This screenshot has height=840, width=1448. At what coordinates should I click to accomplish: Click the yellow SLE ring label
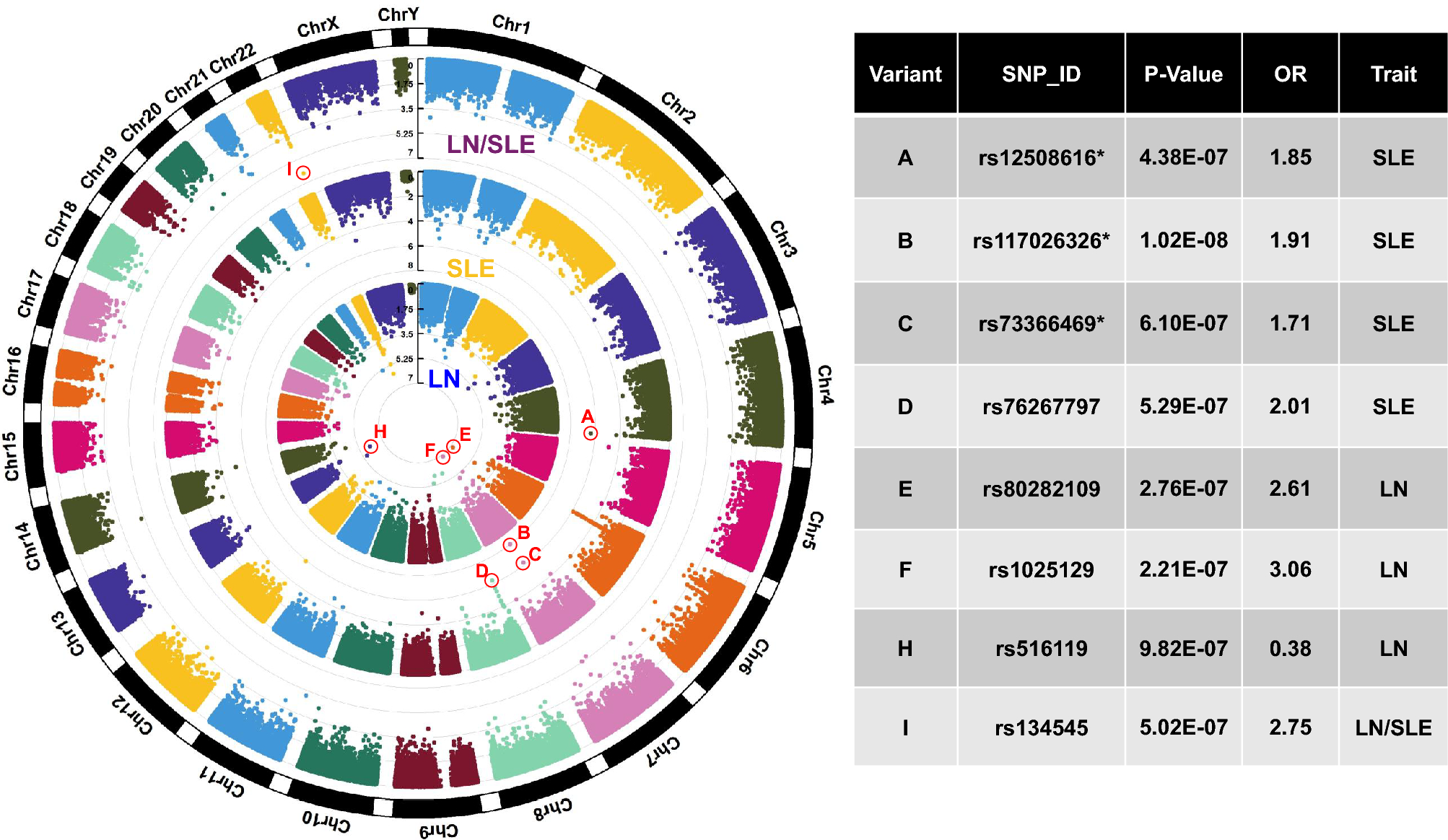tap(471, 268)
